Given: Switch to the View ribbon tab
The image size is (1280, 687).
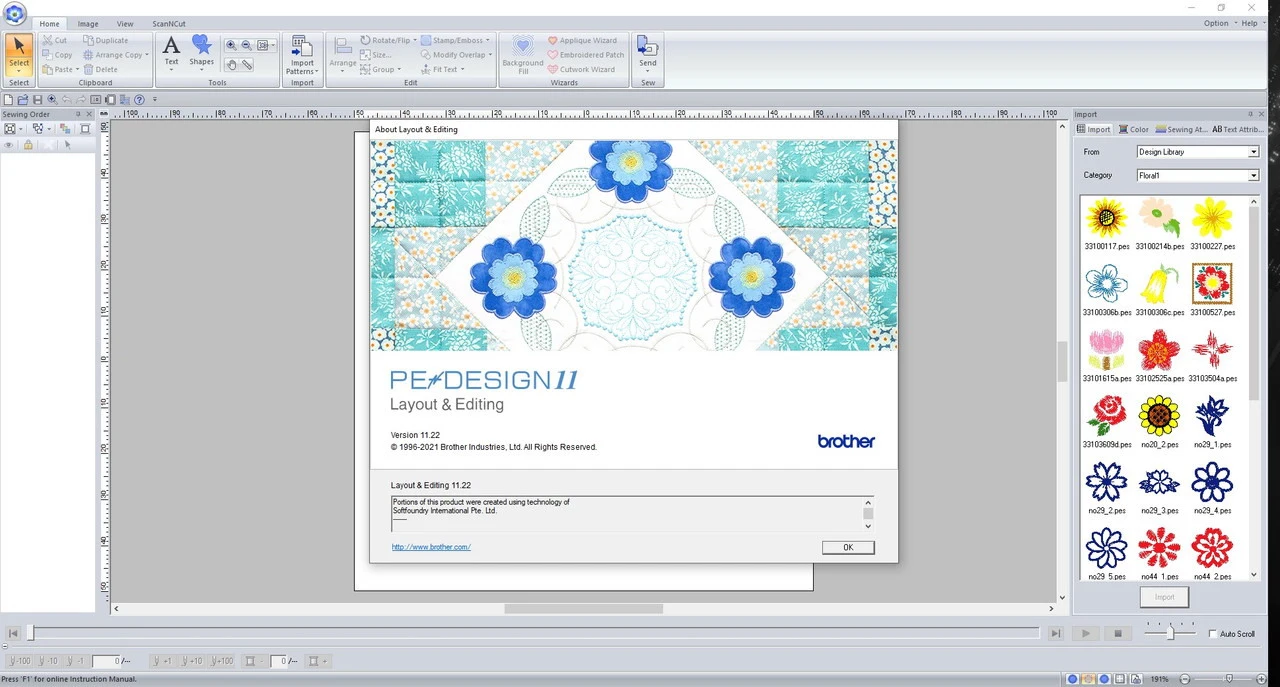Looking at the screenshot, I should [x=125, y=23].
